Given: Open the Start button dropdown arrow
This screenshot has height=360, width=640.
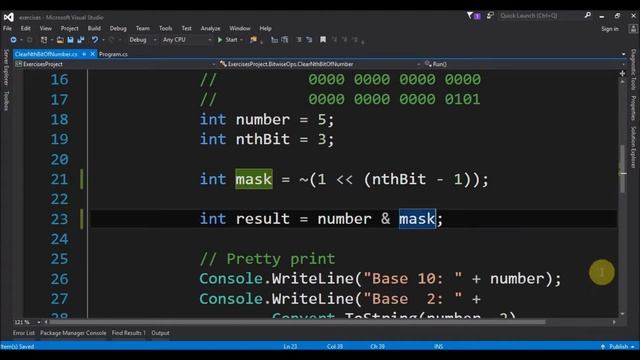Looking at the screenshot, I should (242, 40).
